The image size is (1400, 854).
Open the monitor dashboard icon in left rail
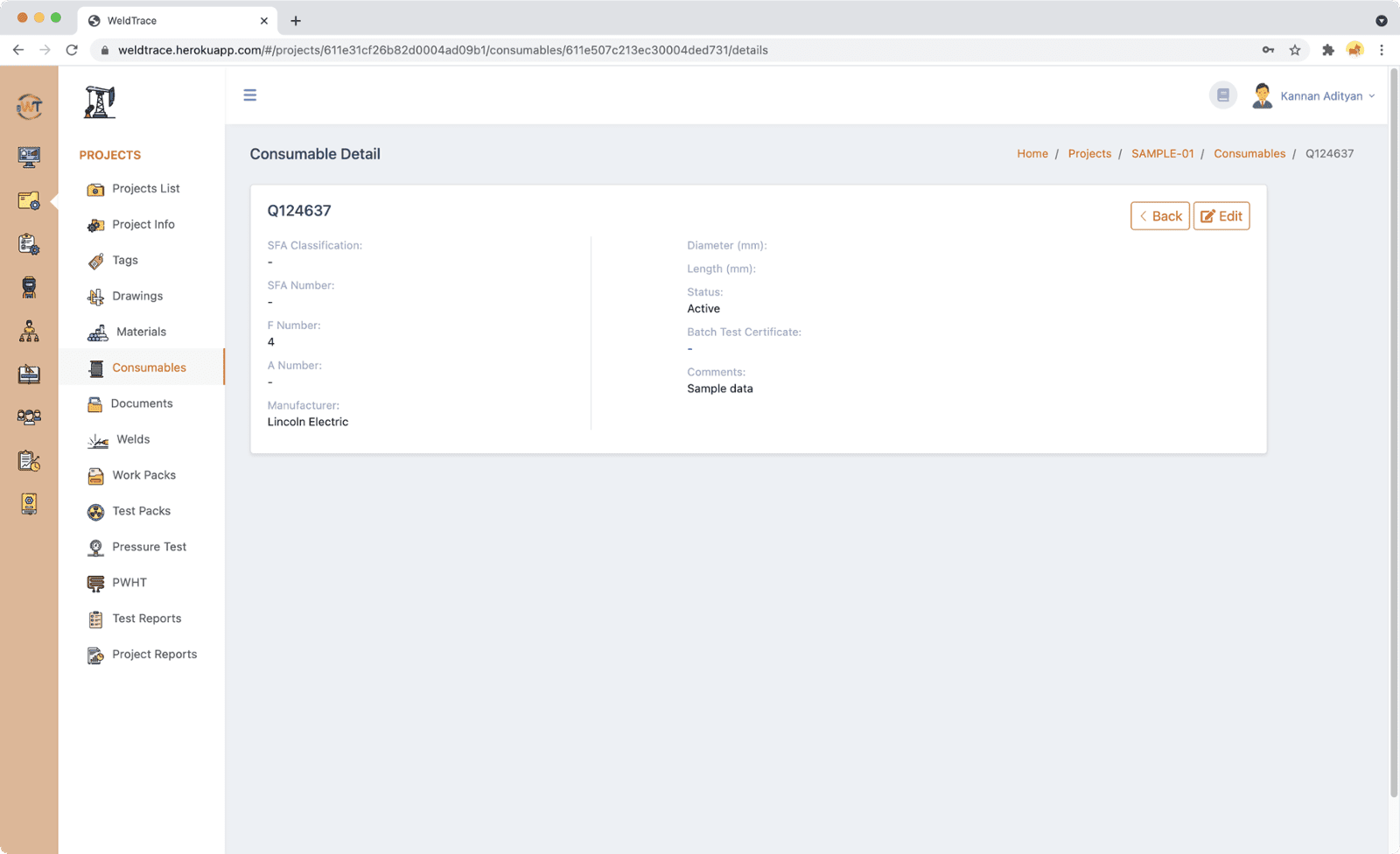29,157
